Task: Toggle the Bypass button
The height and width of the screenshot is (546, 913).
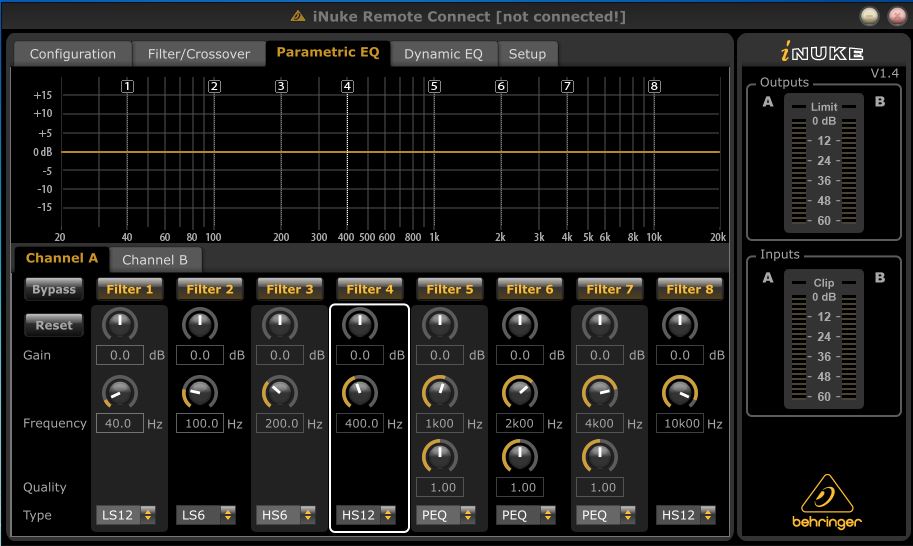Action: (54, 289)
